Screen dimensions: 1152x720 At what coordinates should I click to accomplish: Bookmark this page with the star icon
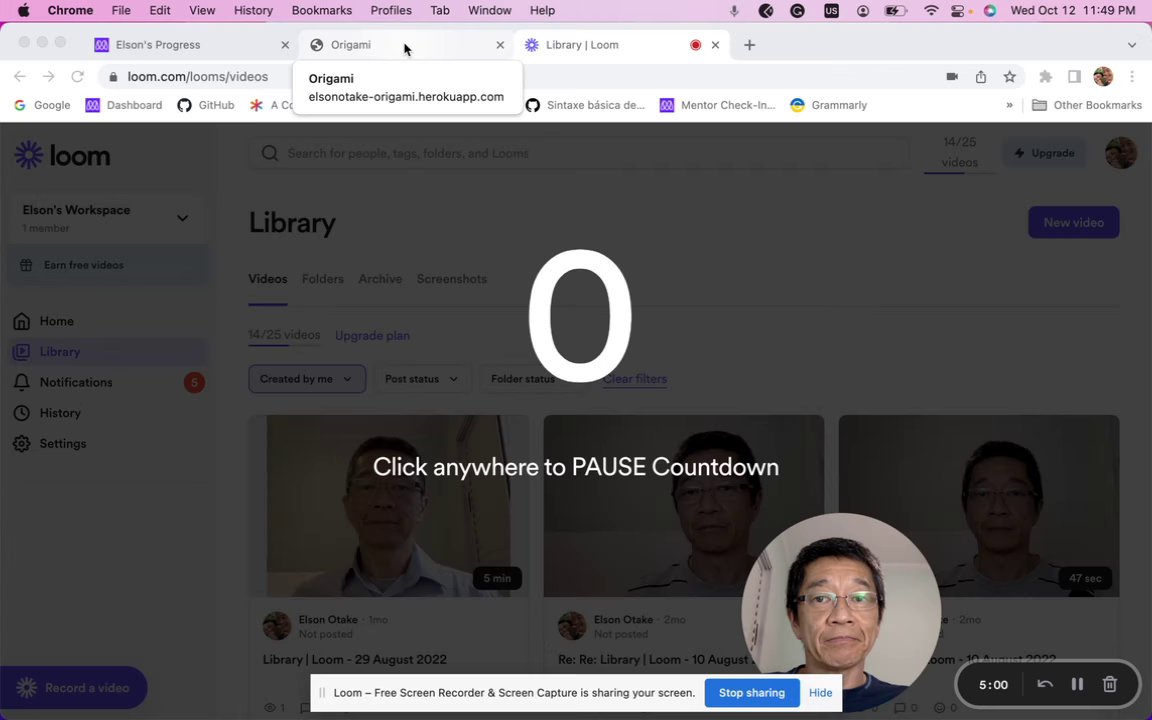(1009, 76)
